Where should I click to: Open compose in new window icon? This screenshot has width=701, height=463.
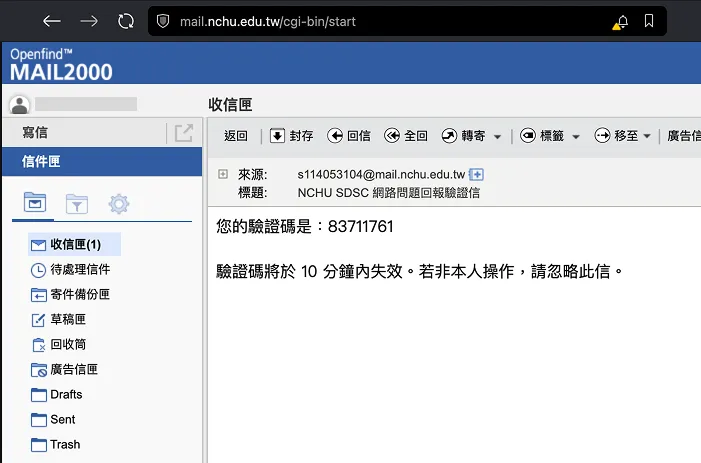184,133
